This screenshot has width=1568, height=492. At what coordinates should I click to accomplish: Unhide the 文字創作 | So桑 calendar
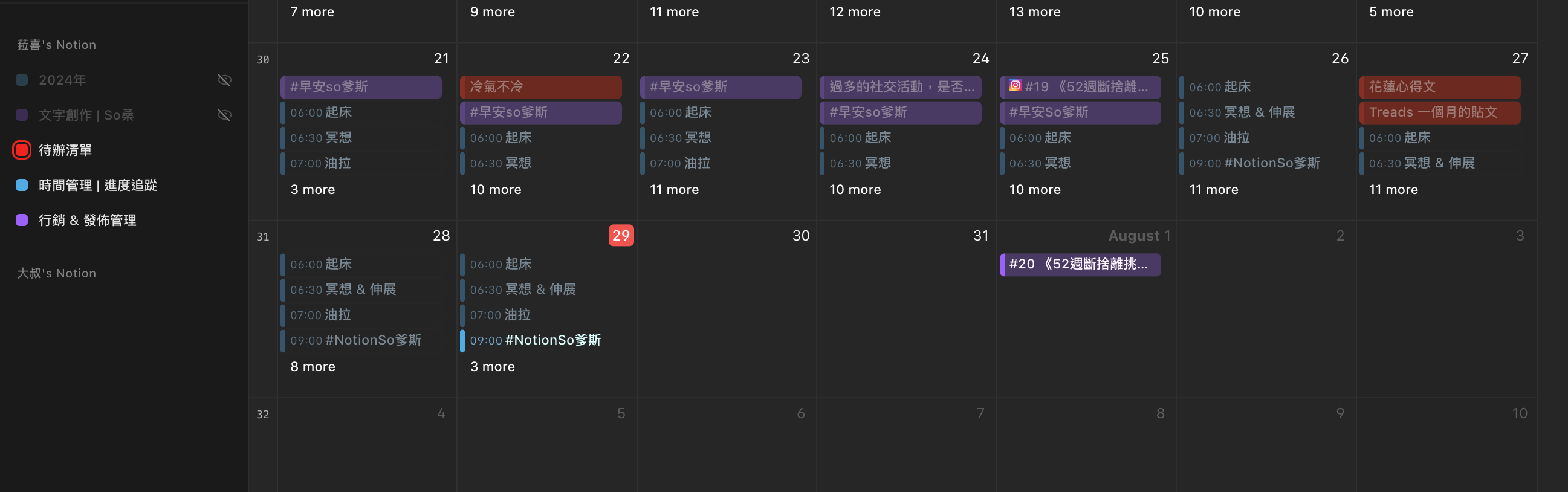coord(224,115)
